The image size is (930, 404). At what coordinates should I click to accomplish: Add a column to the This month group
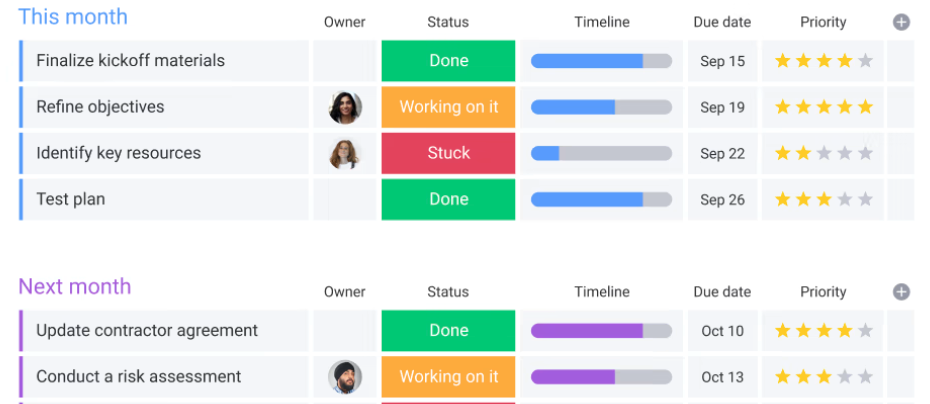pyautogui.click(x=901, y=22)
